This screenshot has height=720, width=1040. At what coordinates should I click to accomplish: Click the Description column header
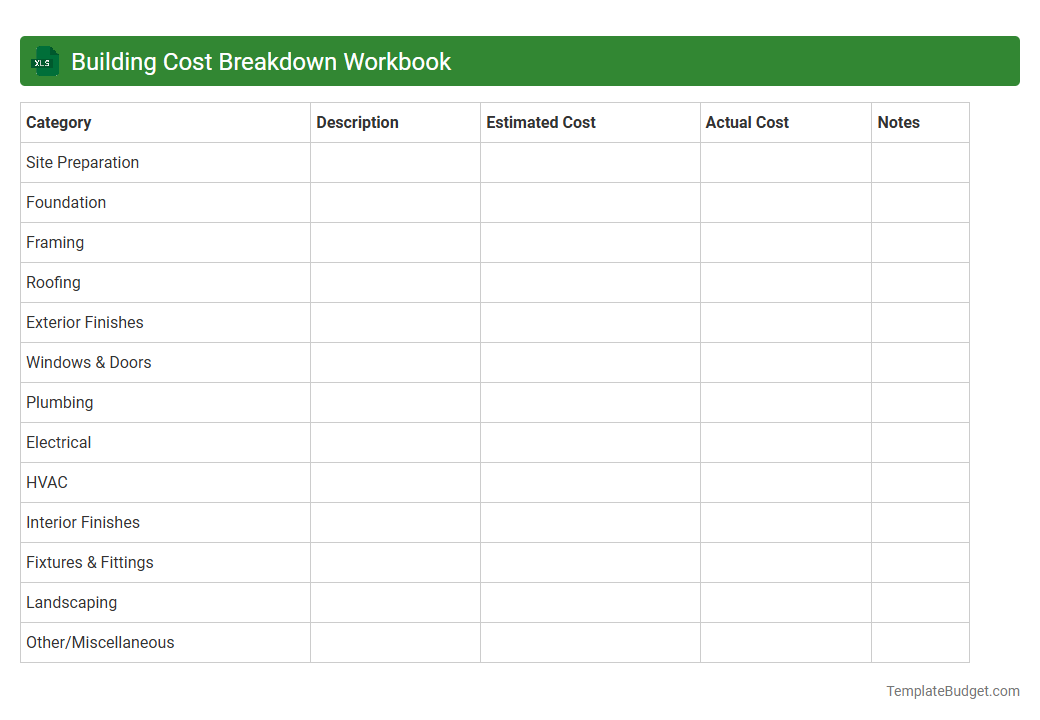point(357,122)
